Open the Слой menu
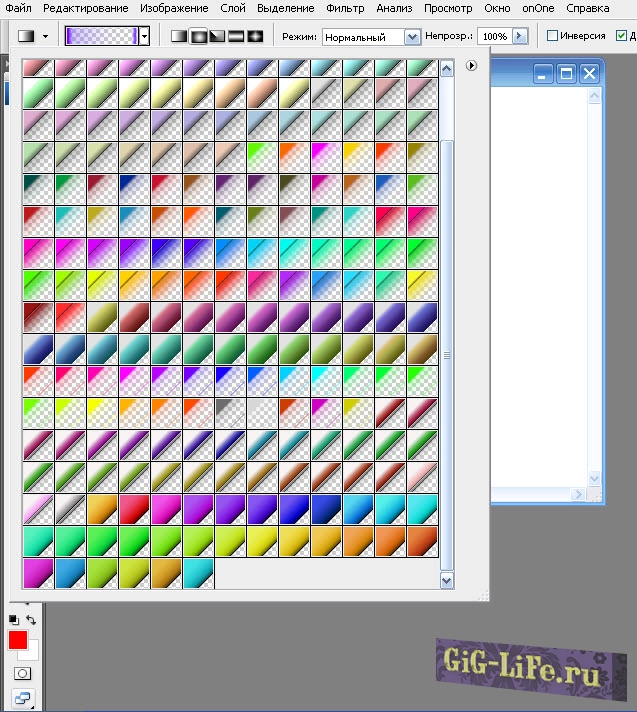The image size is (637, 712). (232, 8)
